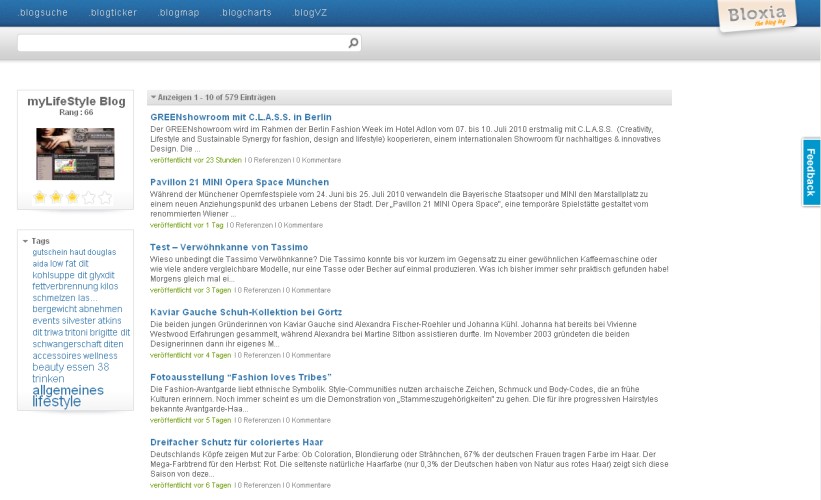Select the 'accessoires' tag
This screenshot has height=500, width=821.
tap(57, 355)
